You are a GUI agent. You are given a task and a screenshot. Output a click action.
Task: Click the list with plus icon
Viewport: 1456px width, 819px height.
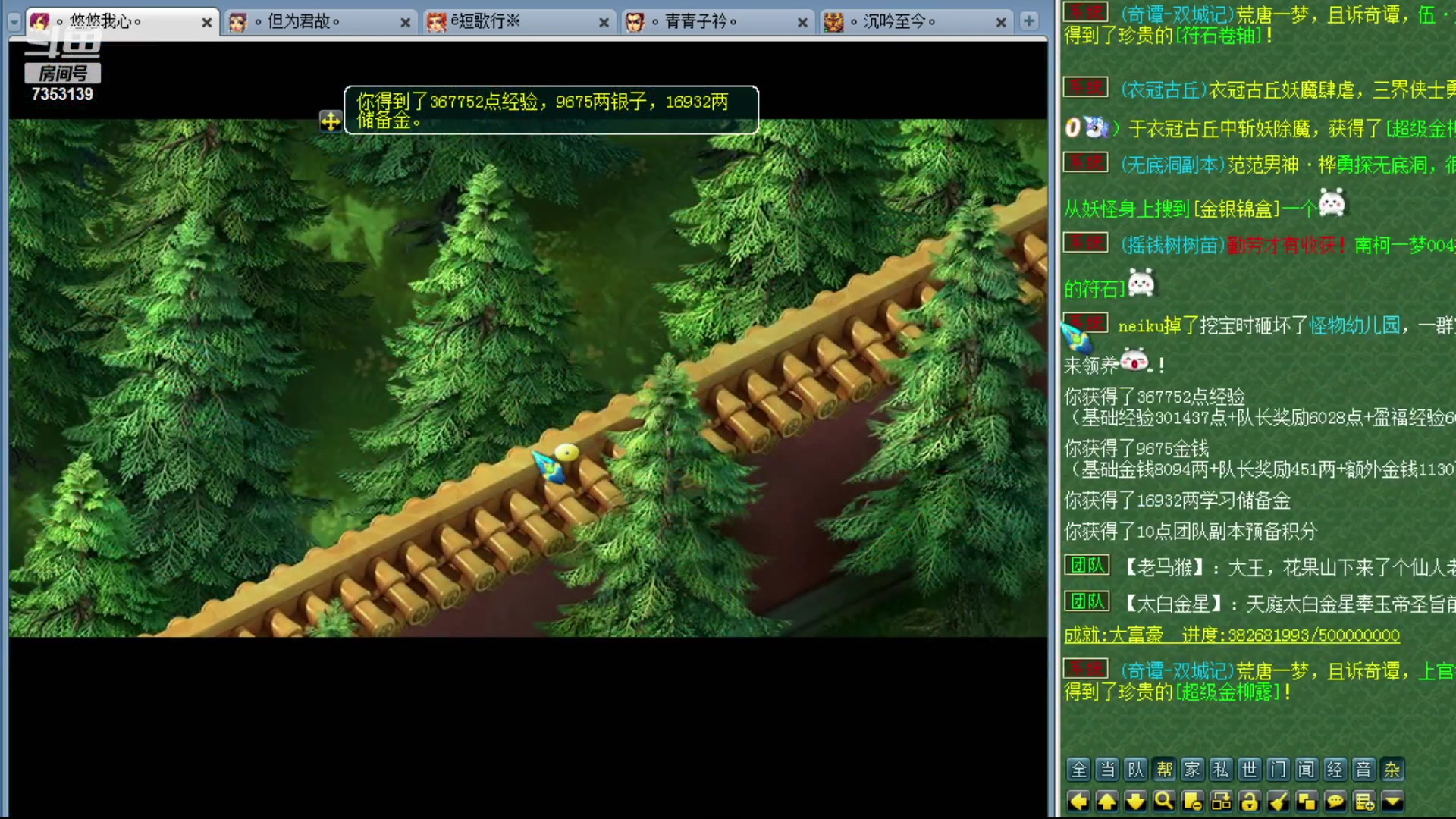pos(1364,802)
